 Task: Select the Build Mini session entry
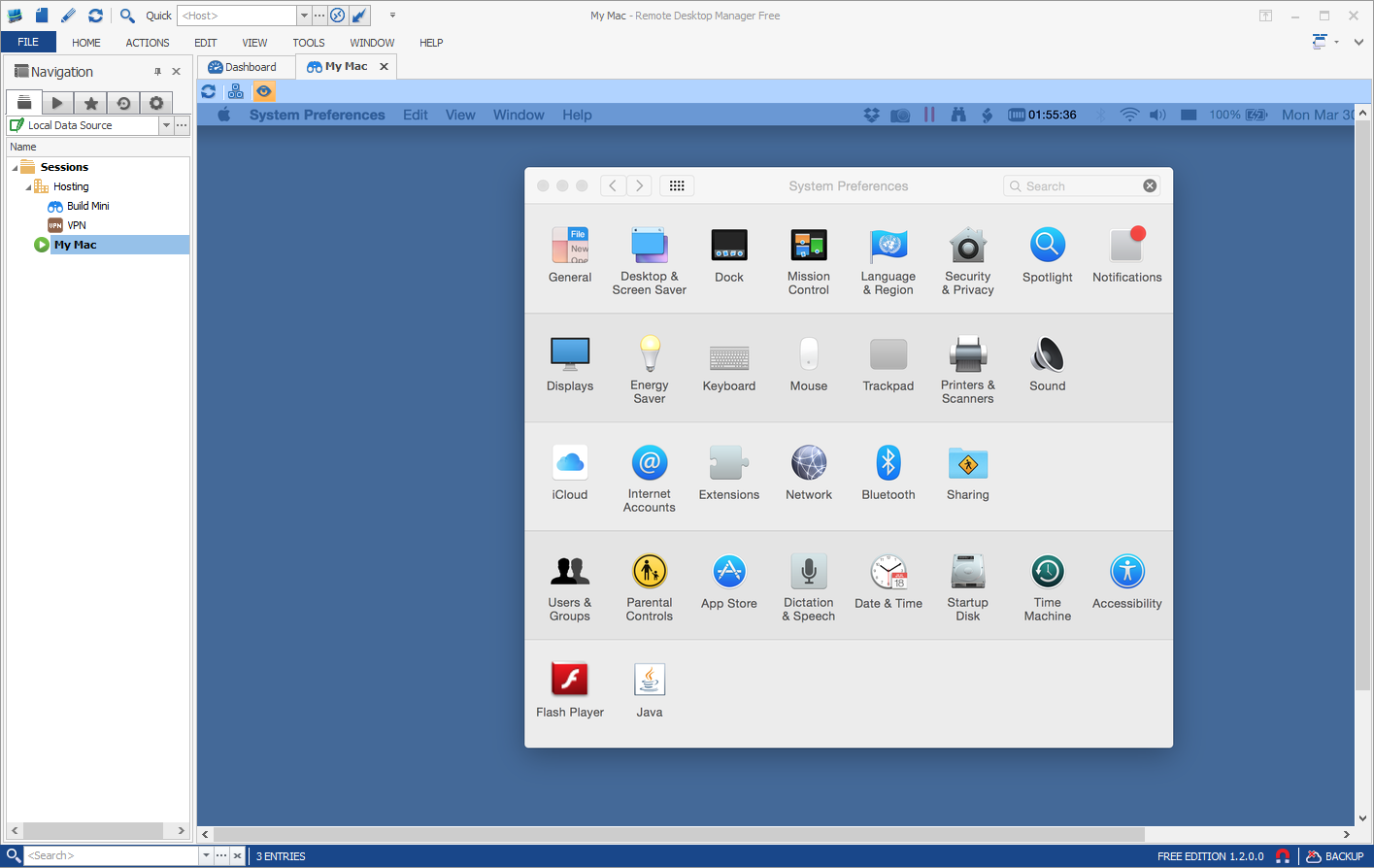pyautogui.click(x=87, y=206)
